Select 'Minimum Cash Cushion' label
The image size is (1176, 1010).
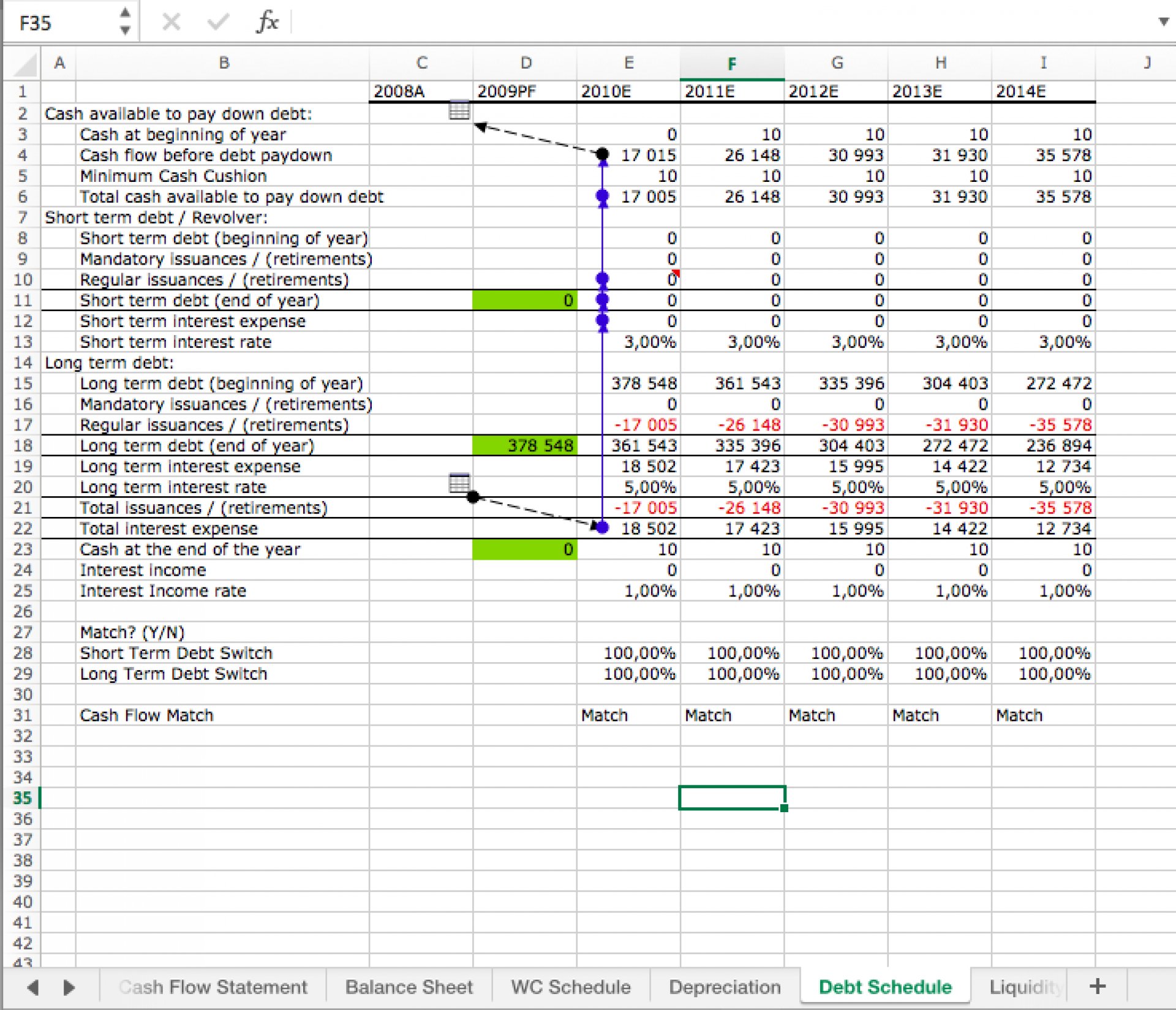(173, 176)
